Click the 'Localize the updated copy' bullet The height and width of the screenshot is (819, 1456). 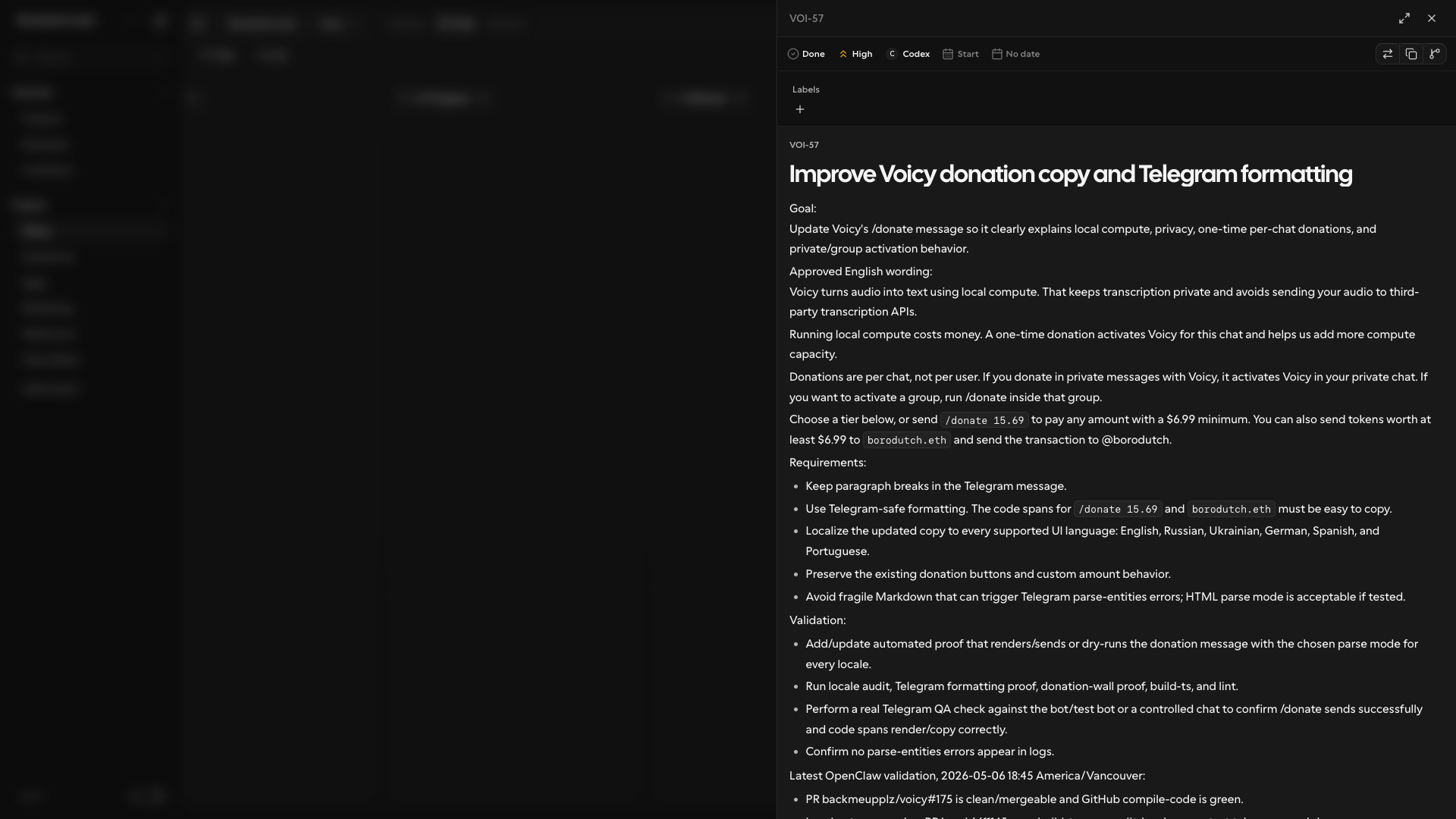1092,541
